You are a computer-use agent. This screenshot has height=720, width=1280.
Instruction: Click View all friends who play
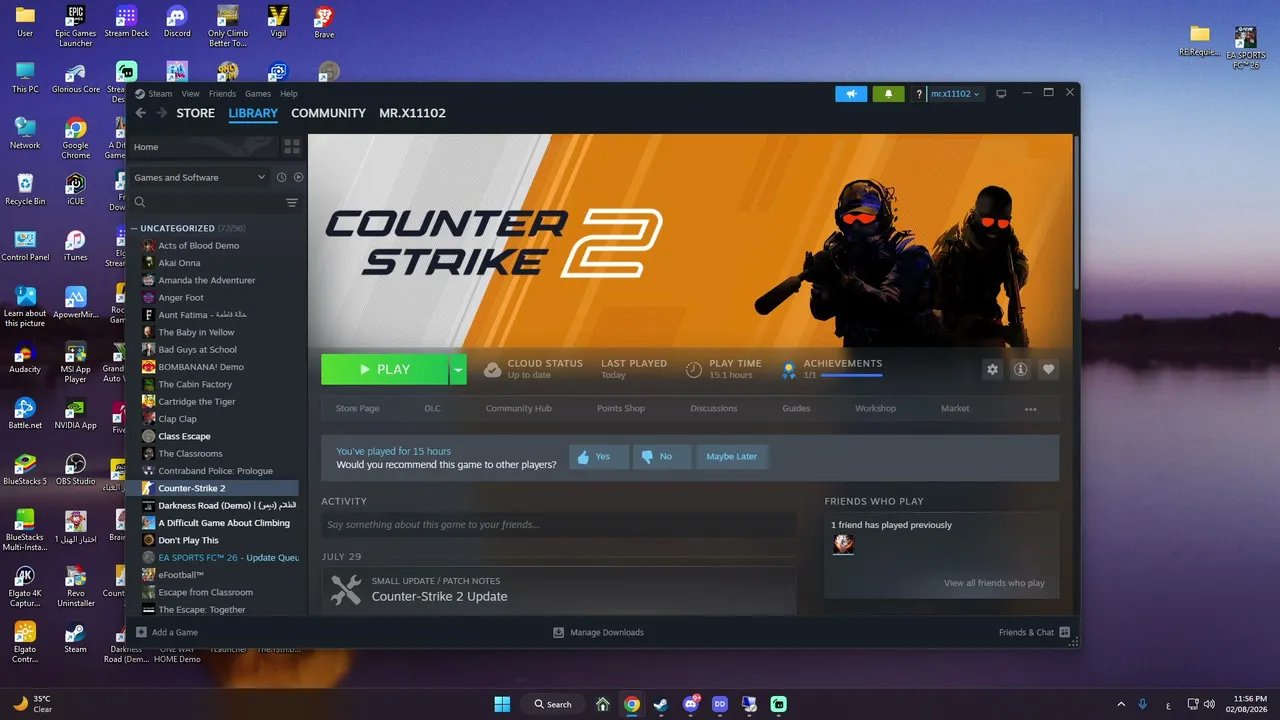point(994,583)
